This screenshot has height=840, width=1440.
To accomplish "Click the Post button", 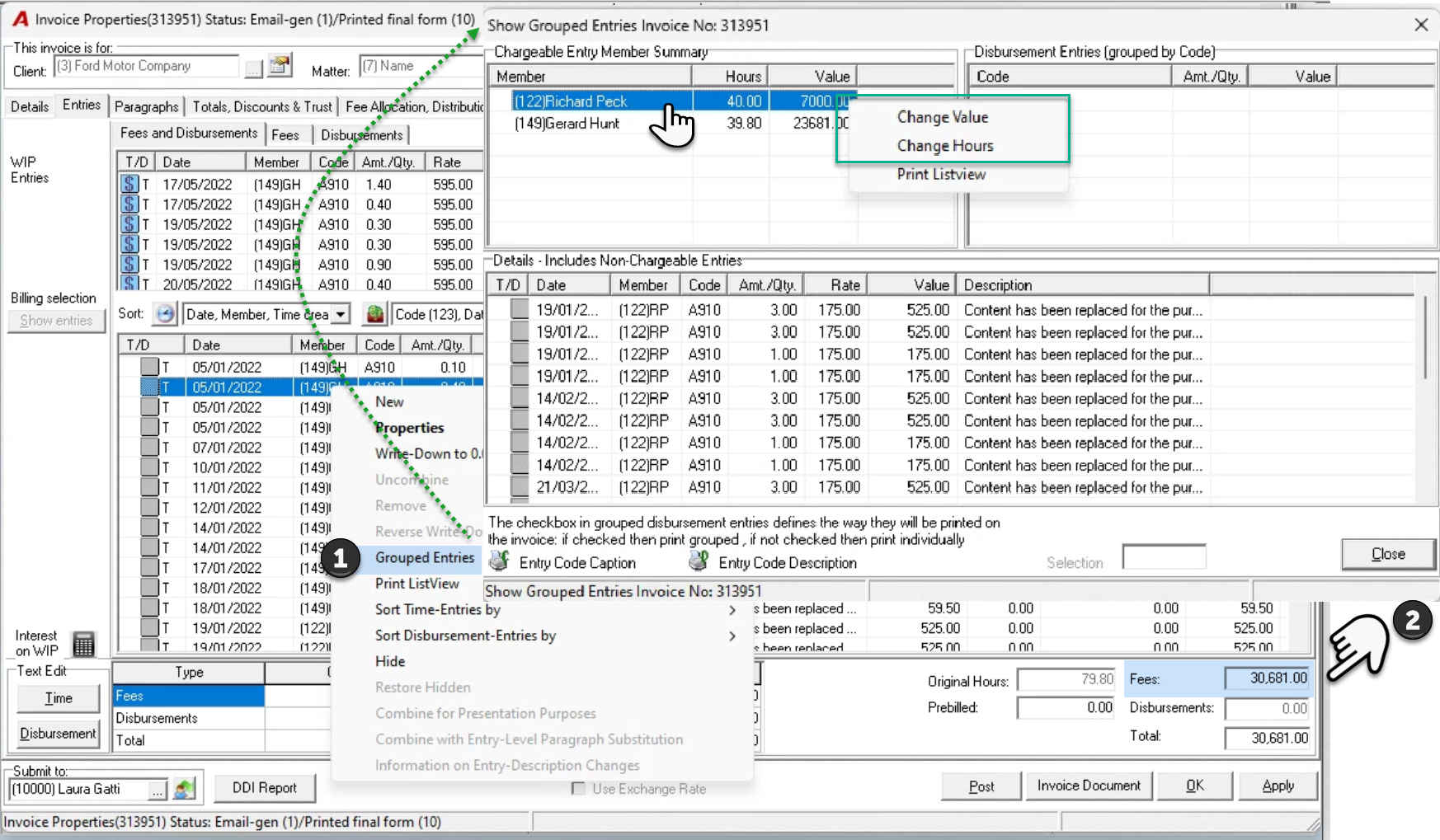I will click(981, 786).
